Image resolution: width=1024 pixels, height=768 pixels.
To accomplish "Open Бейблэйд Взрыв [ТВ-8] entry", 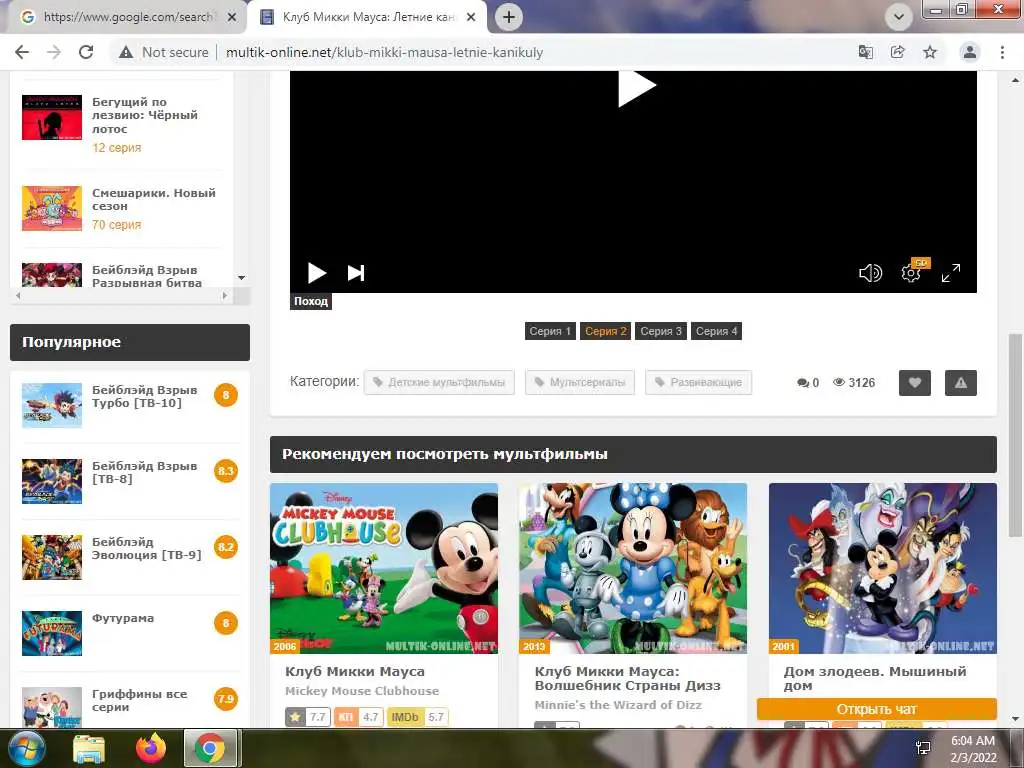I will (144, 472).
